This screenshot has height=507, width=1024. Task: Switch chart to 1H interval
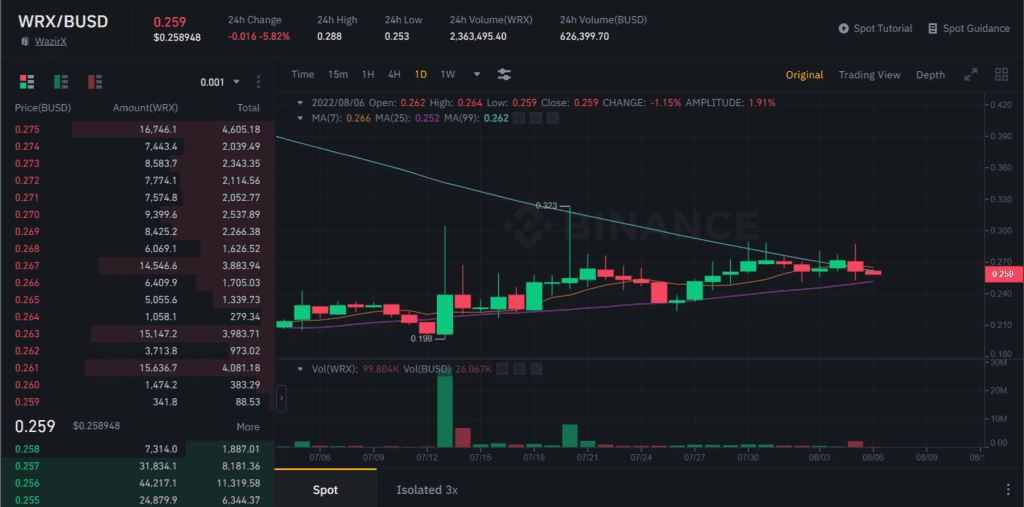[x=368, y=74]
